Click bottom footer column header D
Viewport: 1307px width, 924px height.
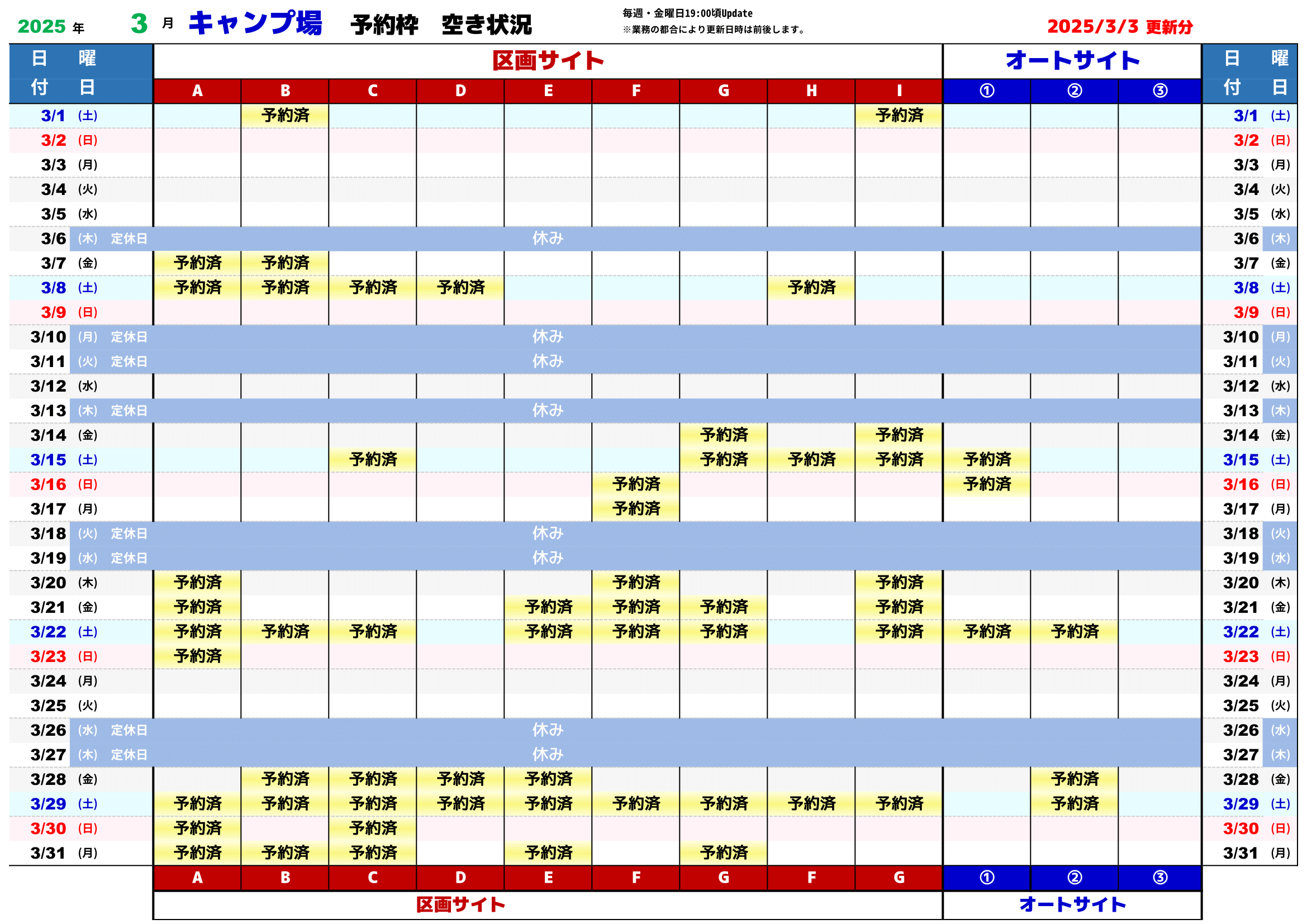(460, 878)
